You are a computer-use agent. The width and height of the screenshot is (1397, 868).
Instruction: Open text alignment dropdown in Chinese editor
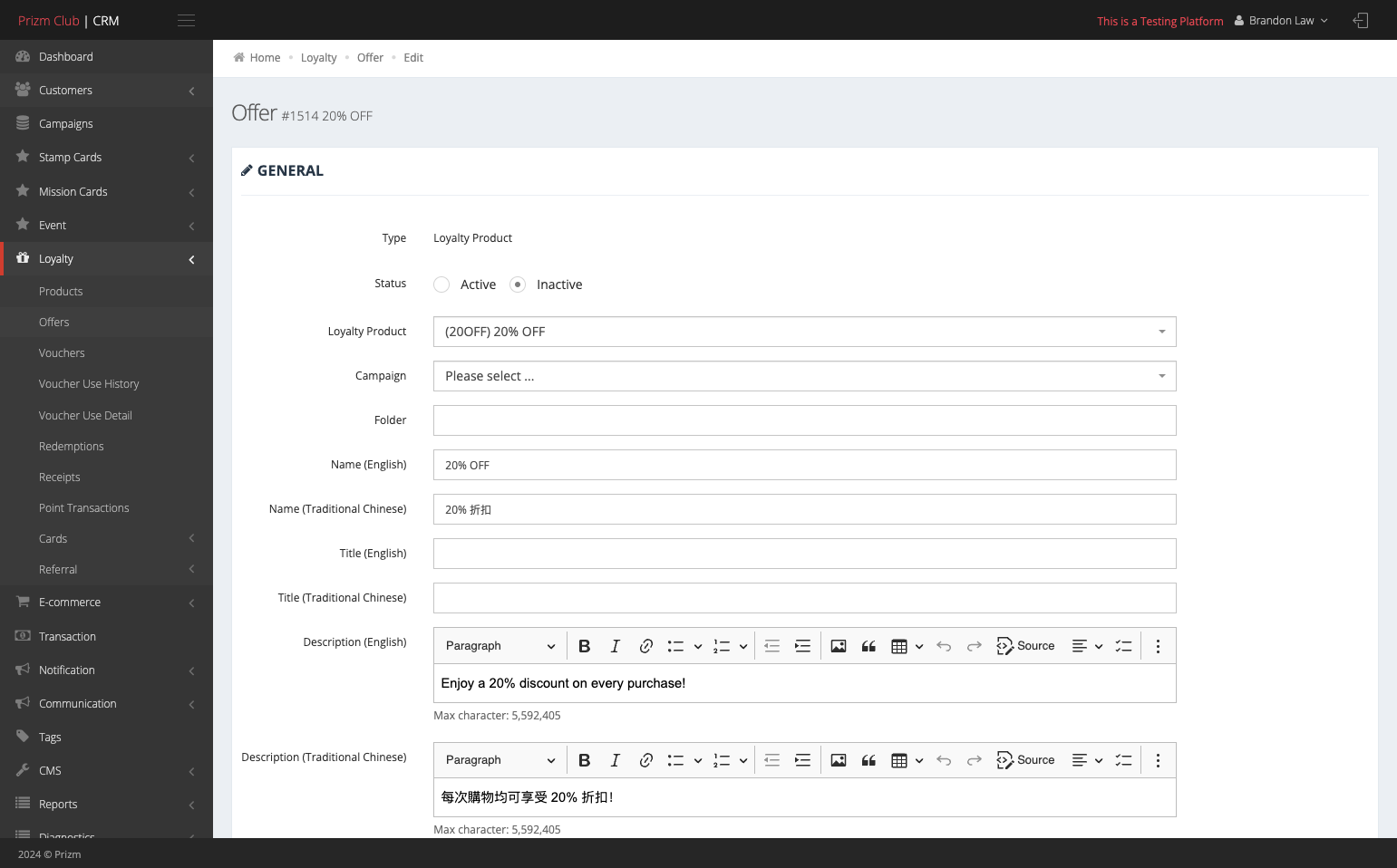tap(1087, 760)
